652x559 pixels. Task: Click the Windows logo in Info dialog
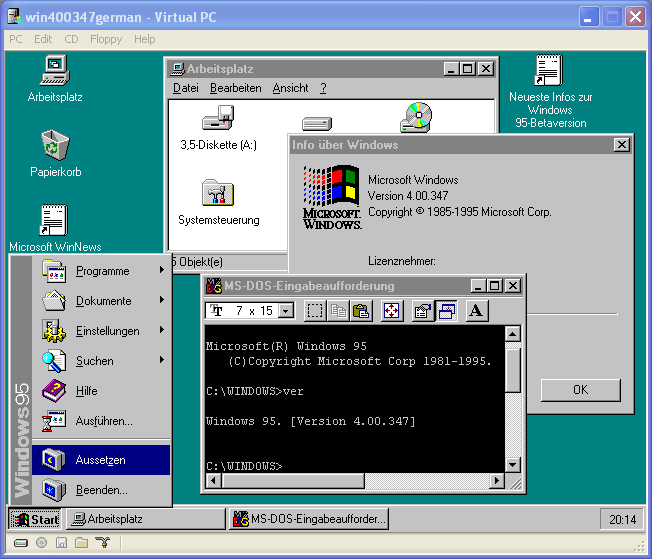tap(332, 197)
